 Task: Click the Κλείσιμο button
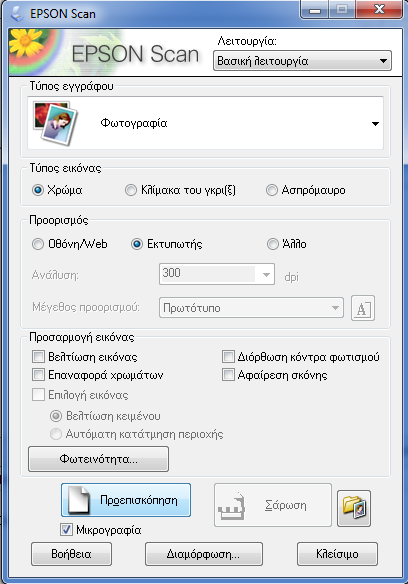click(337, 554)
